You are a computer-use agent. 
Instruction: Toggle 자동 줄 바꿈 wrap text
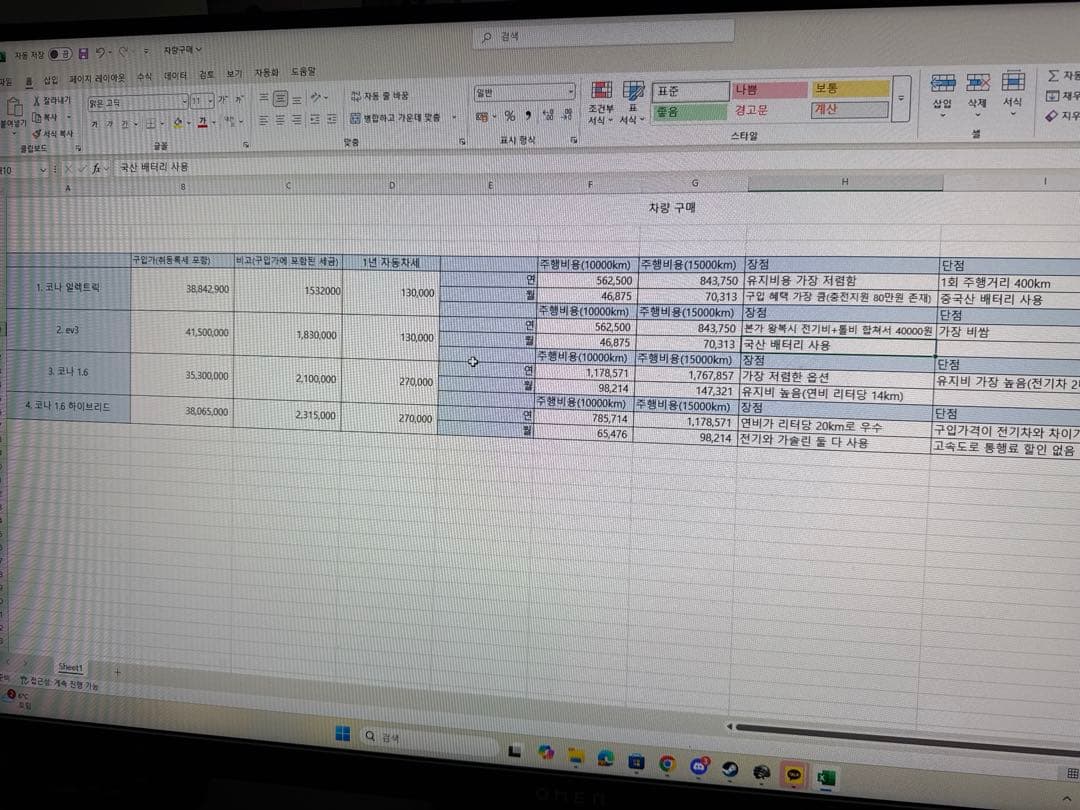[380, 96]
